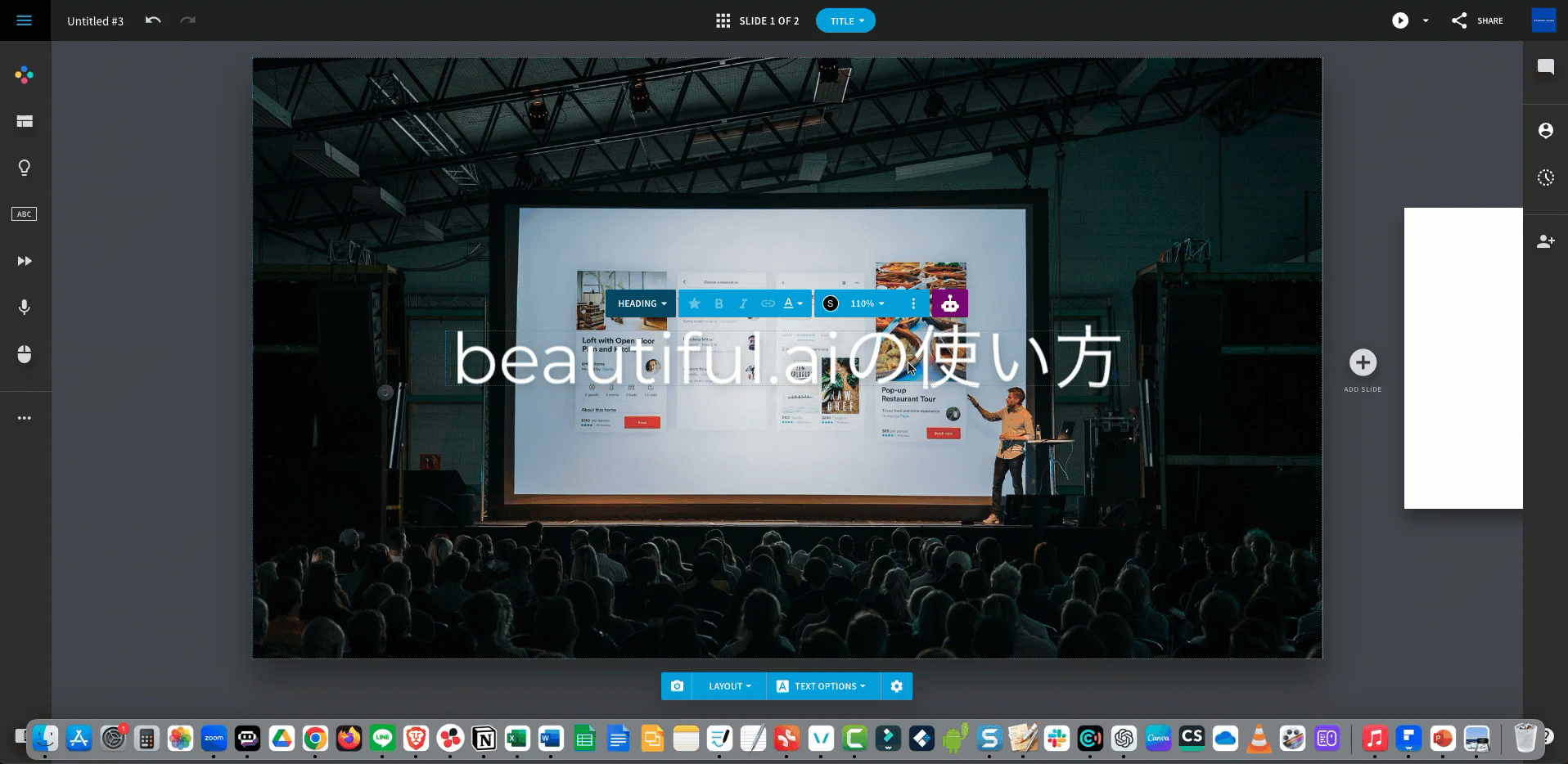Viewport: 1568px width, 764px height.
Task: Open the 110% font size dropdown
Action: tap(867, 303)
